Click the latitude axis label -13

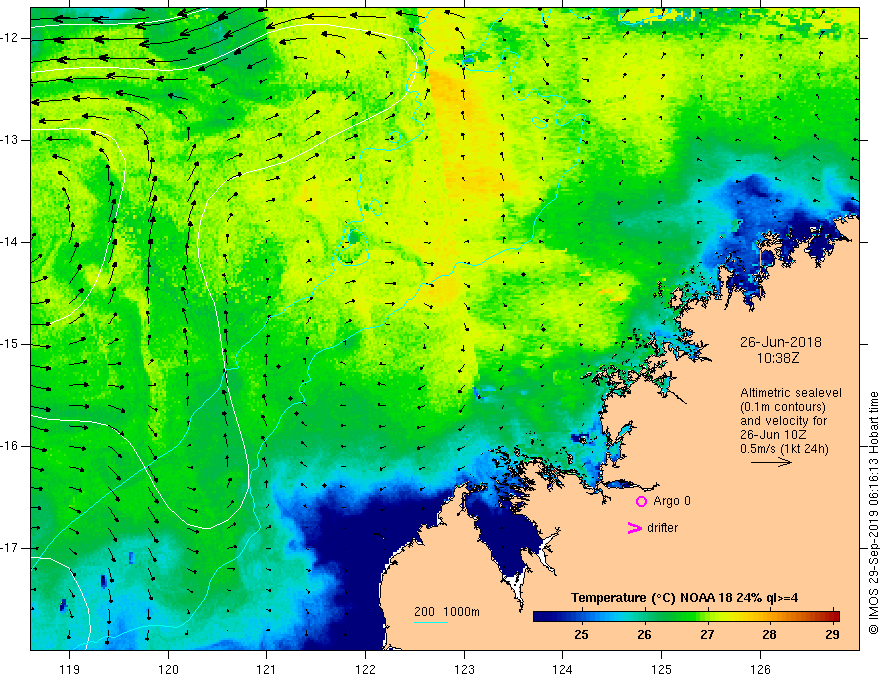tap(11, 140)
